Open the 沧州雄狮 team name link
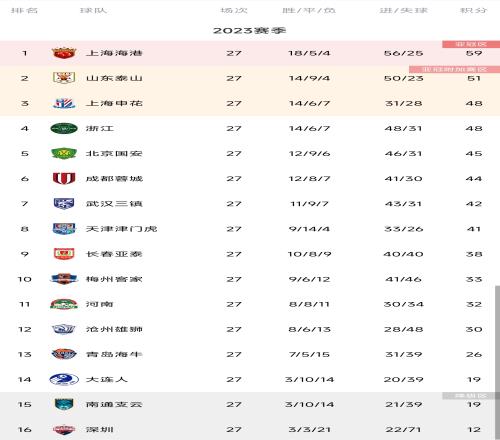500x440 pixels. 114,329
